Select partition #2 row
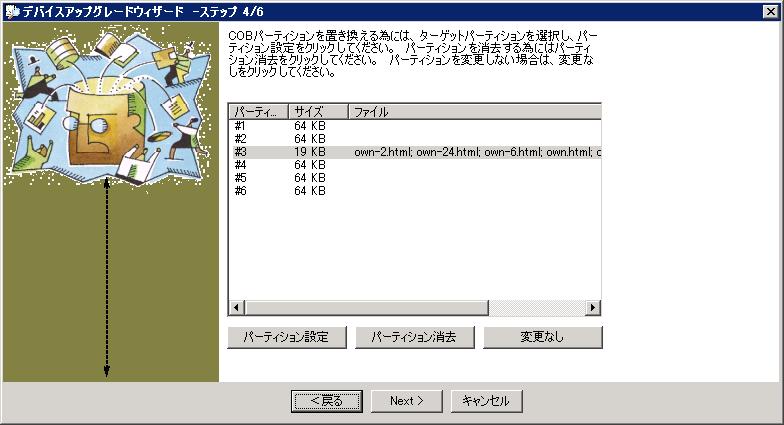Viewport: 784px width, 425px height. coord(415,138)
